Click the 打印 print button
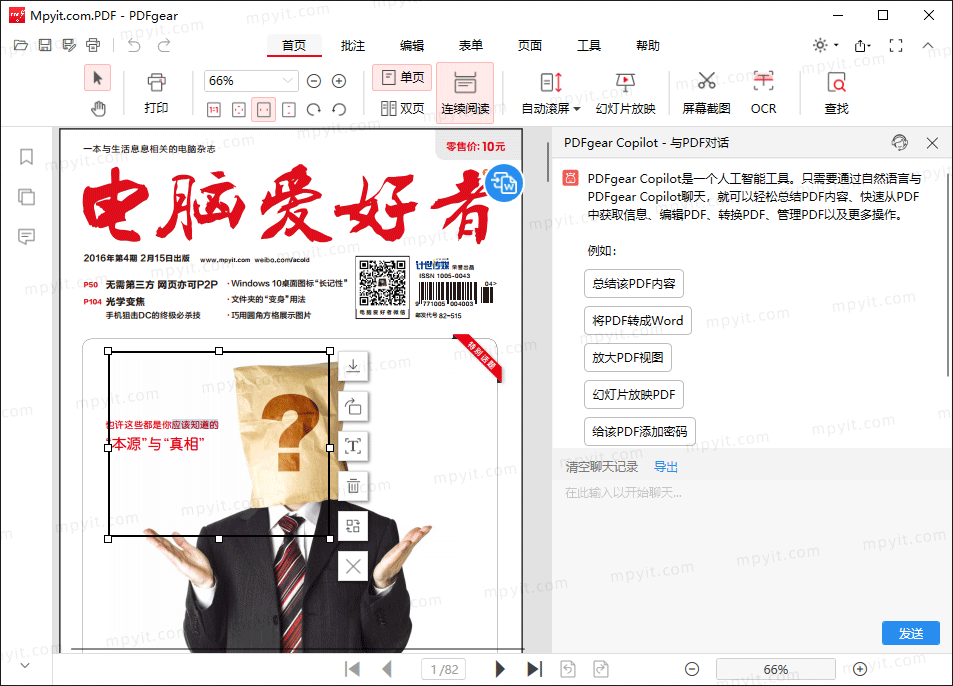Viewport: 953px width, 686px height. (x=156, y=94)
